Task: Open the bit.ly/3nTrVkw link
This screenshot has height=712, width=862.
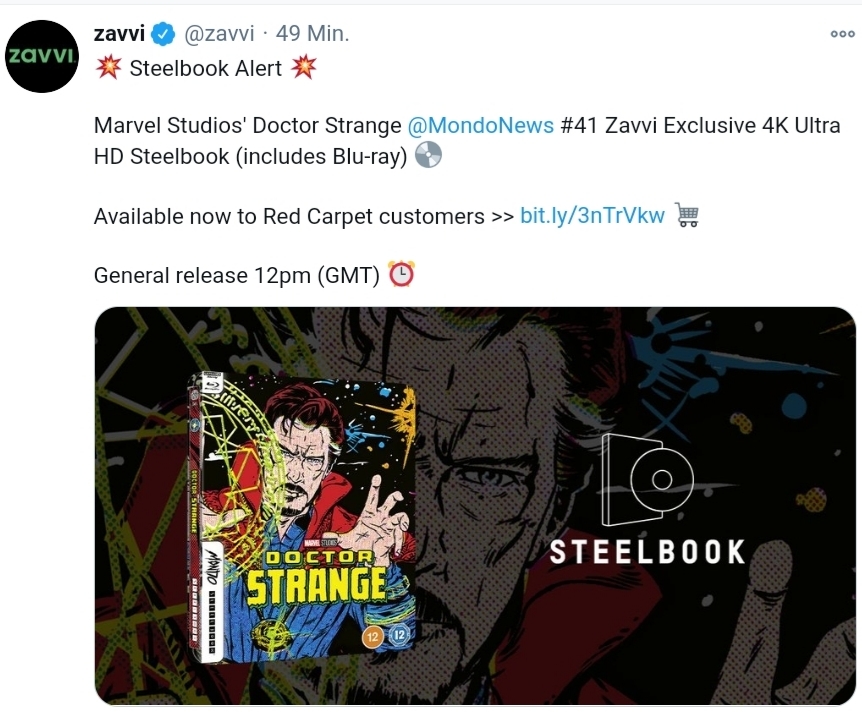Action: click(592, 216)
